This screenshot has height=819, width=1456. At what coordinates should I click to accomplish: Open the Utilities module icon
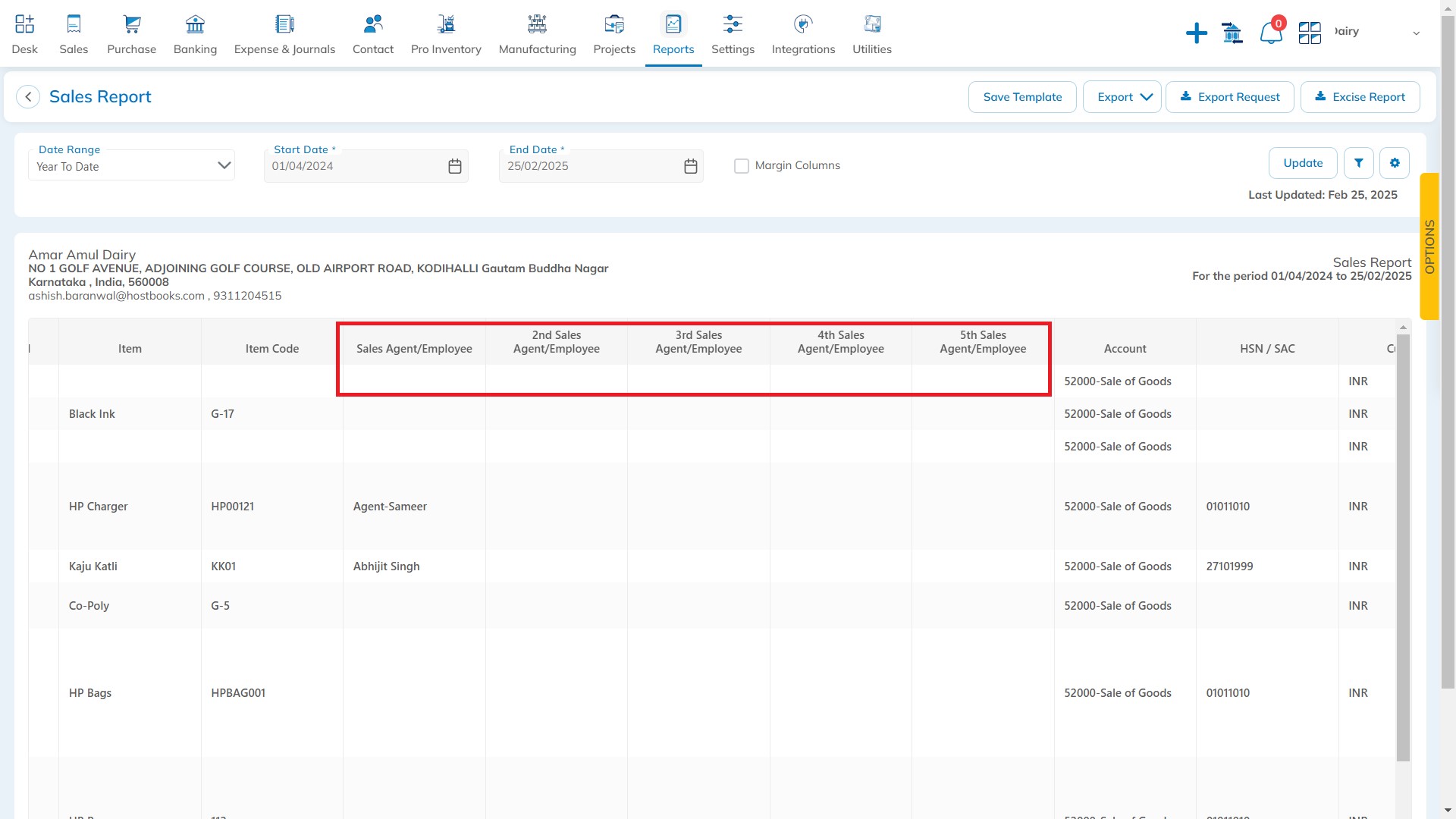click(x=872, y=24)
